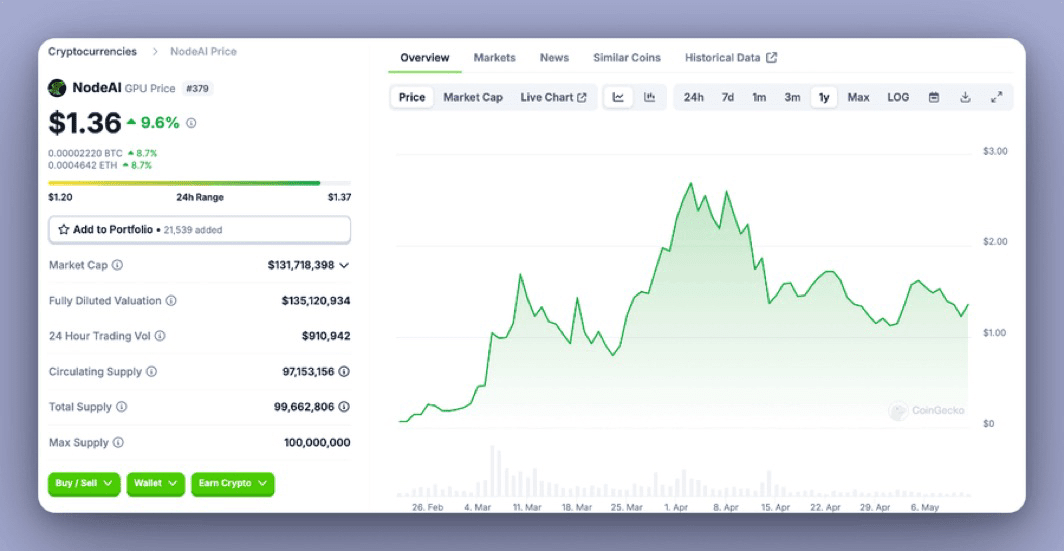The height and width of the screenshot is (551, 1064).
Task: Switch to candlestick chart view icon
Action: [649, 97]
